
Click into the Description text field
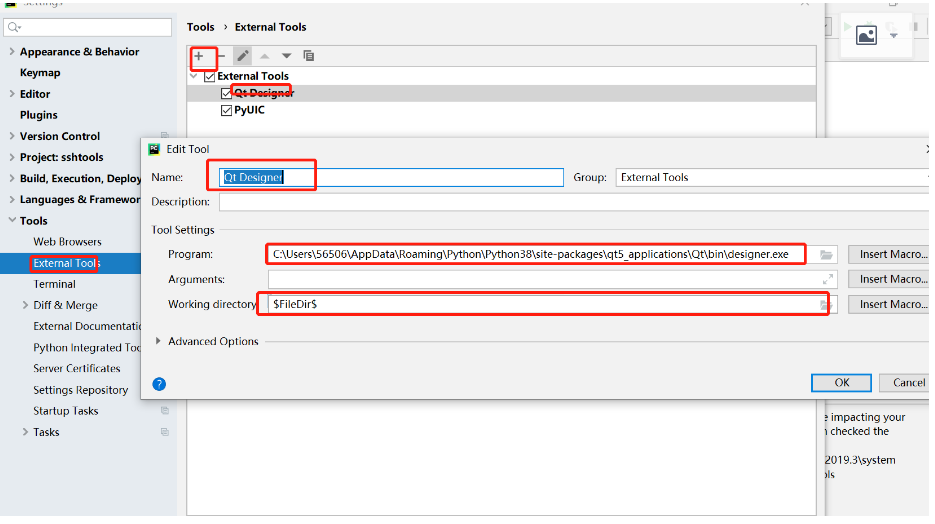pos(570,202)
